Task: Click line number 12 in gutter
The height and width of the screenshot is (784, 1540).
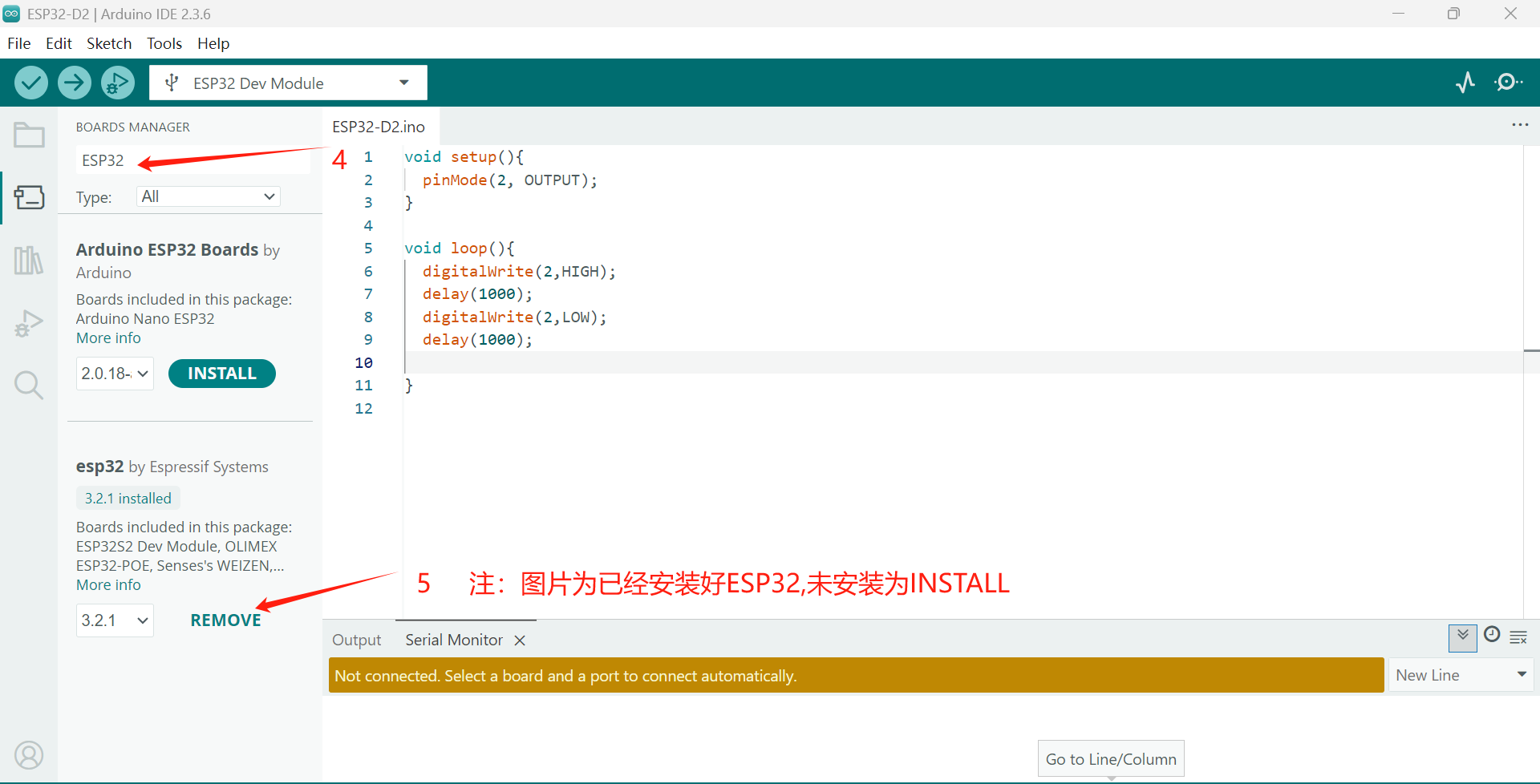Action: pyautogui.click(x=363, y=409)
